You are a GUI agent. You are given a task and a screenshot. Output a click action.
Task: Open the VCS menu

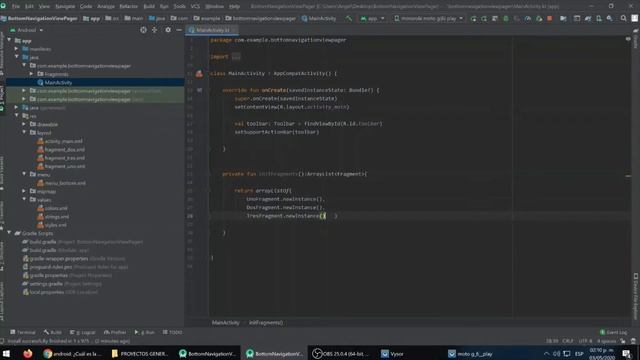[195, 6]
